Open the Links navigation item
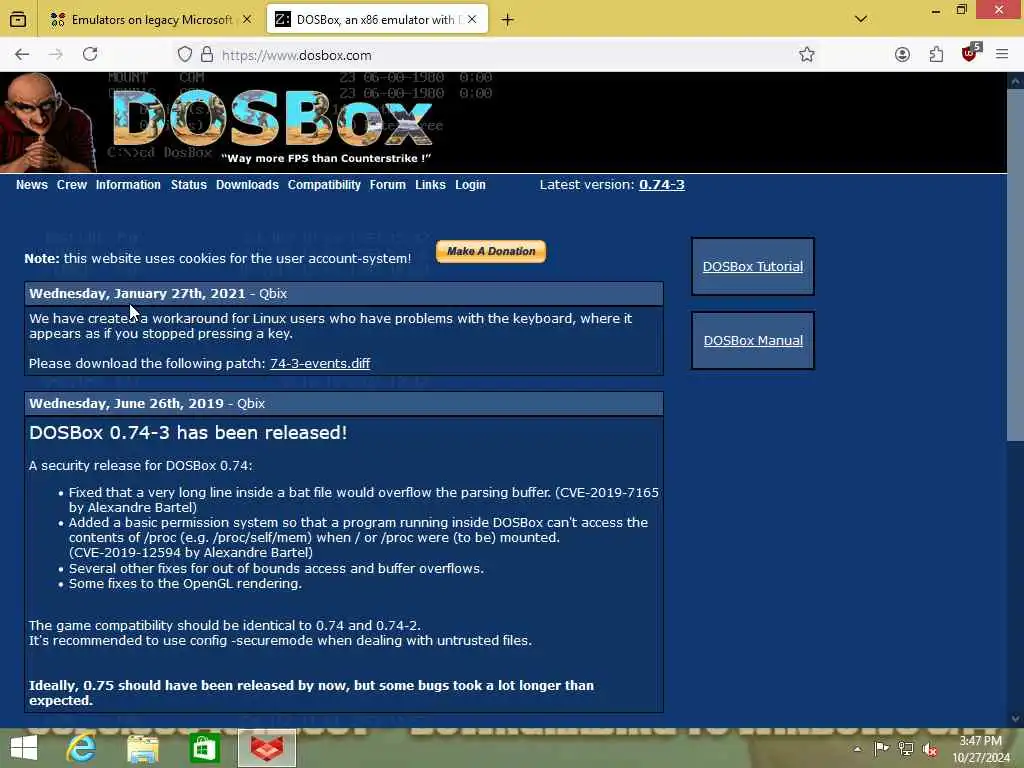The height and width of the screenshot is (768, 1024). 430,185
